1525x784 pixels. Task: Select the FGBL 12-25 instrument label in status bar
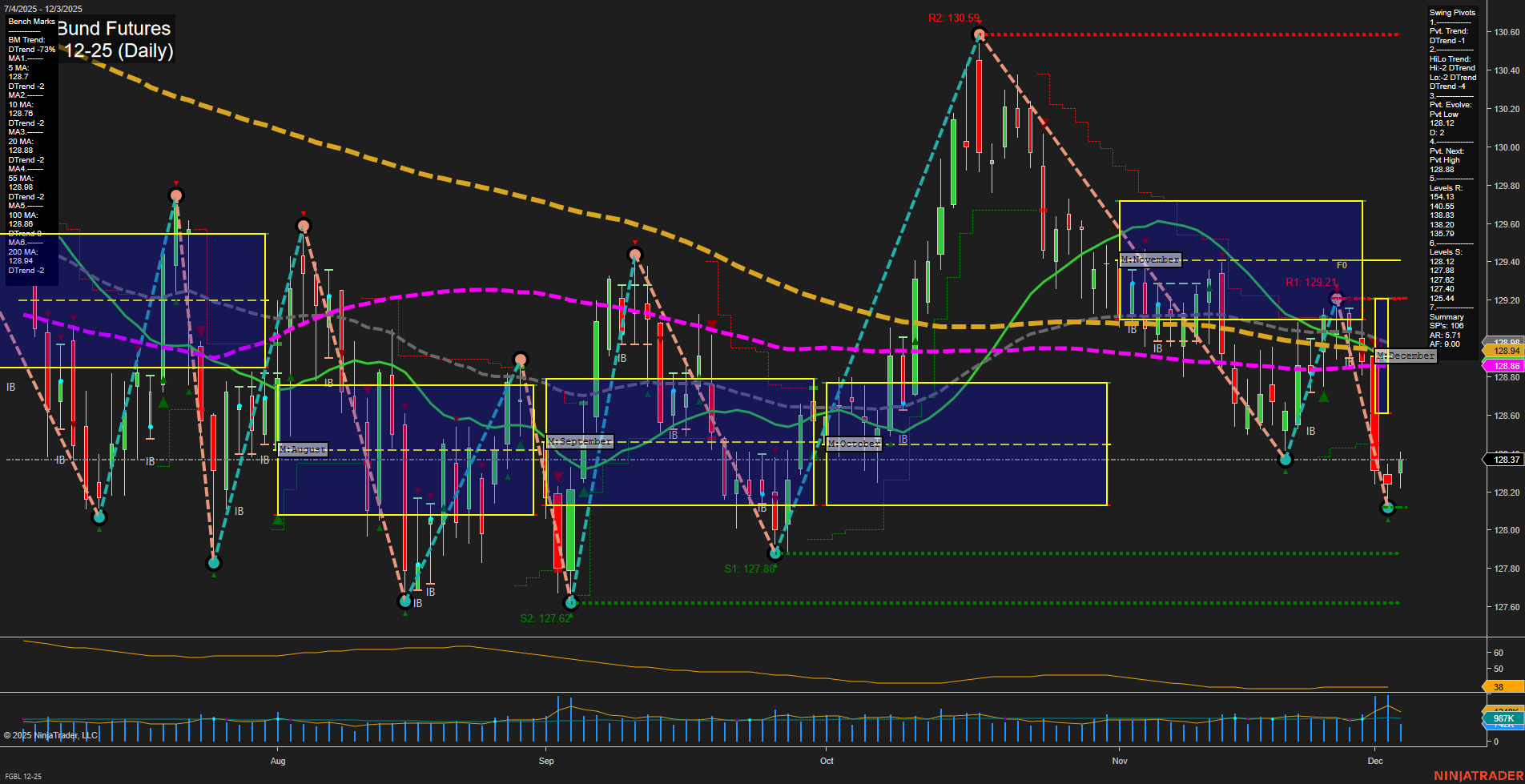pyautogui.click(x=22, y=776)
